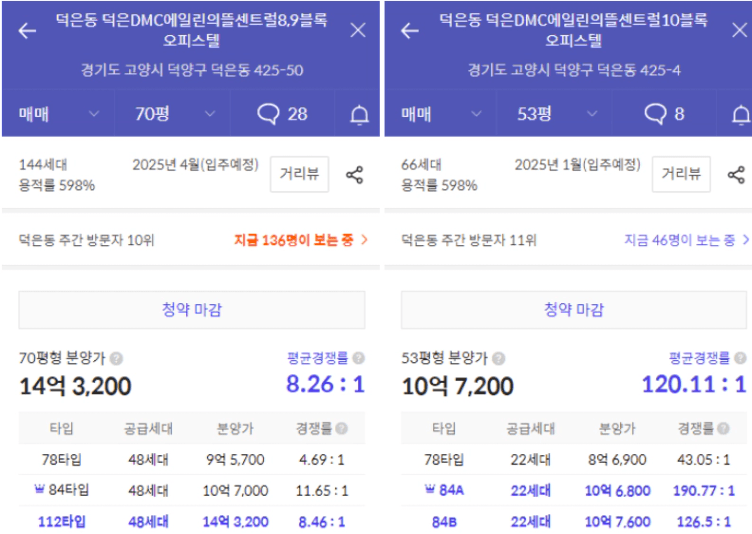Viewport: 752px width, 534px height.
Task: Go back in the 8,9블록 panel
Action: (27, 31)
